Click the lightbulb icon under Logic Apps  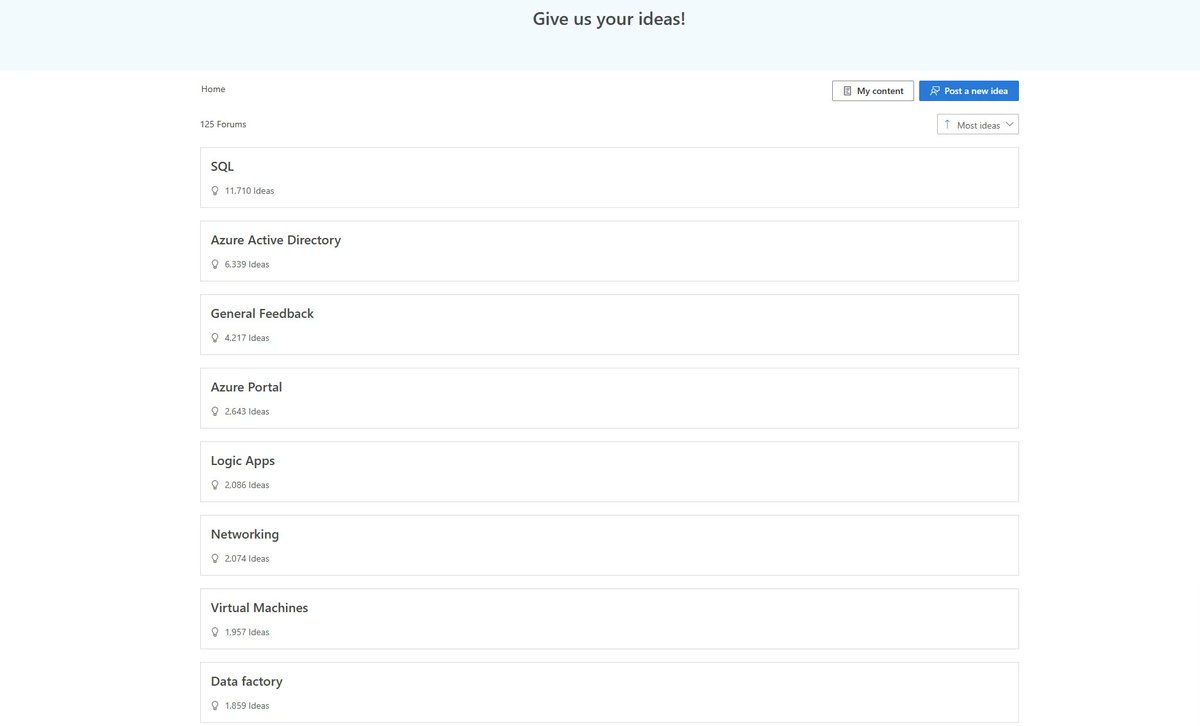215,485
